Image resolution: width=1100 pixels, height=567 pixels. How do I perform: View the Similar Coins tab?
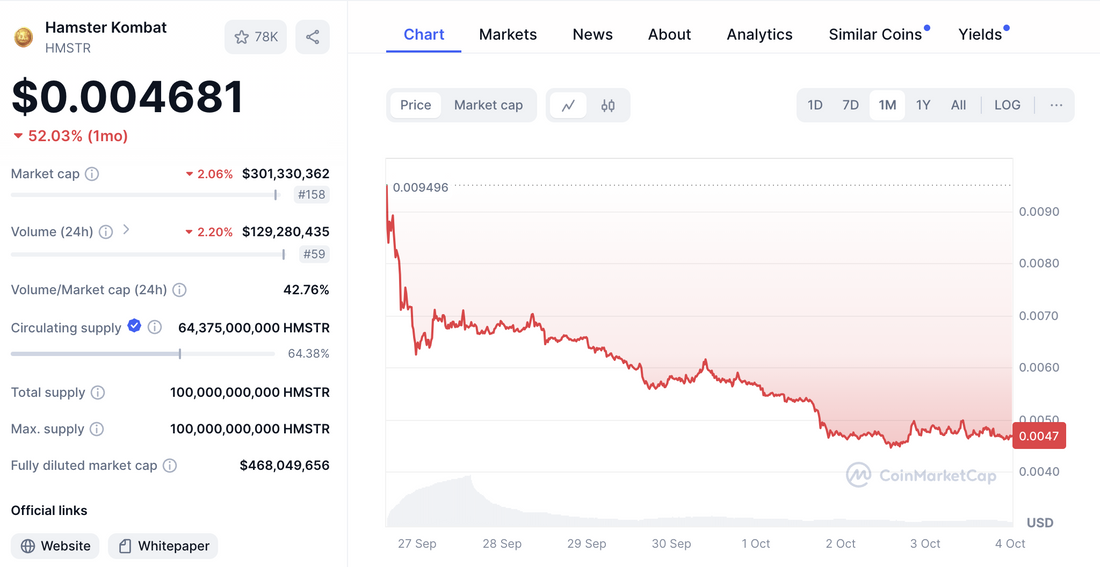(x=876, y=34)
